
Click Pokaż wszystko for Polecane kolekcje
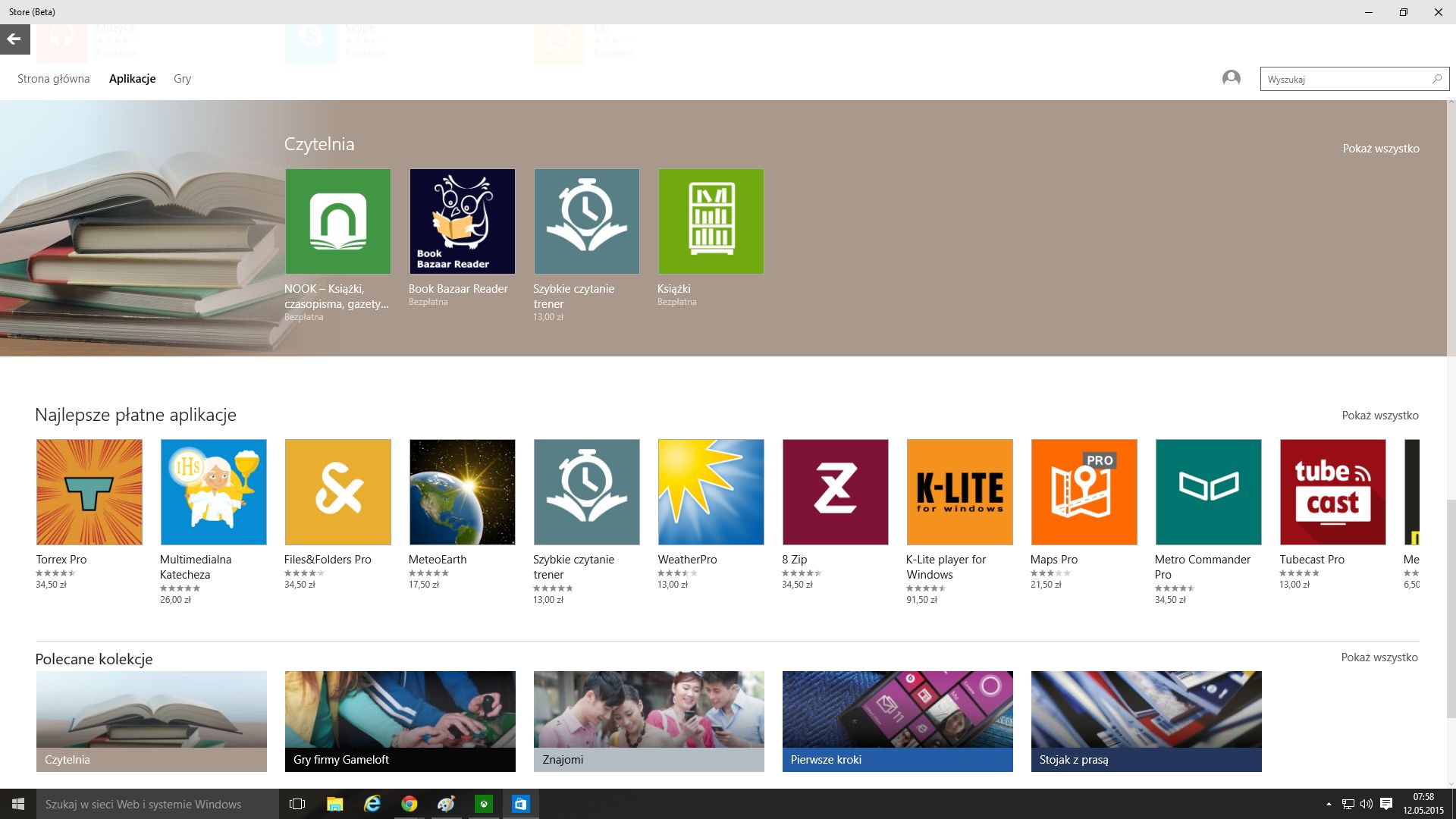[1379, 657]
